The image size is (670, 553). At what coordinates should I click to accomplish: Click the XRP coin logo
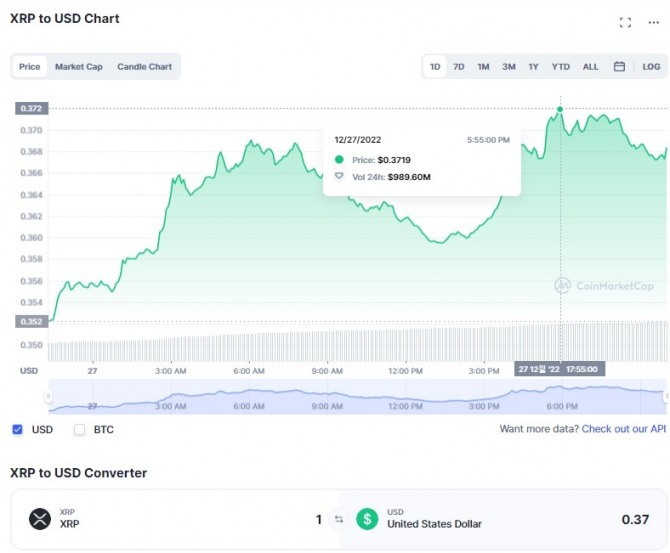click(x=40, y=519)
